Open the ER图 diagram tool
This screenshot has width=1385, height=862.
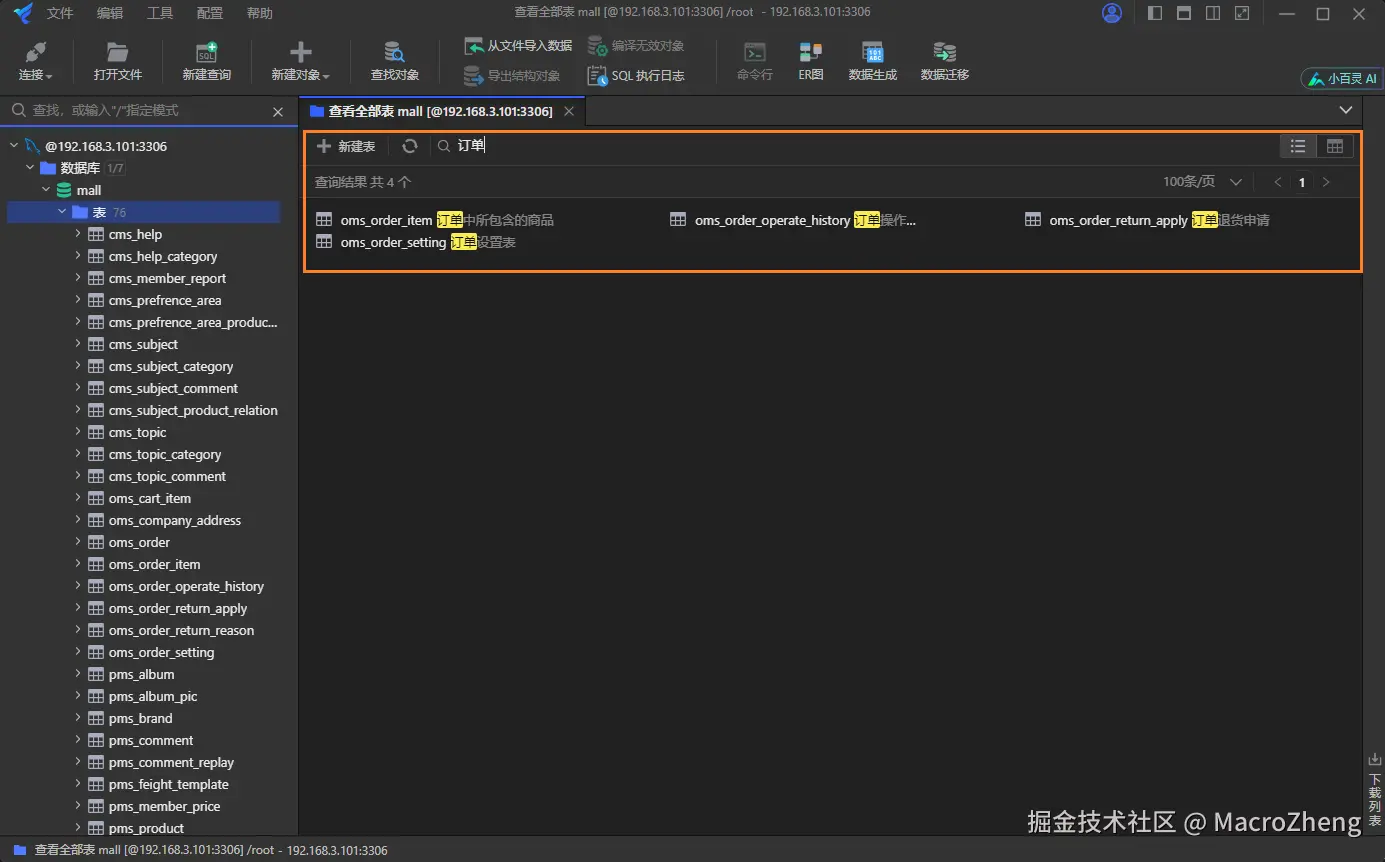tap(811, 61)
